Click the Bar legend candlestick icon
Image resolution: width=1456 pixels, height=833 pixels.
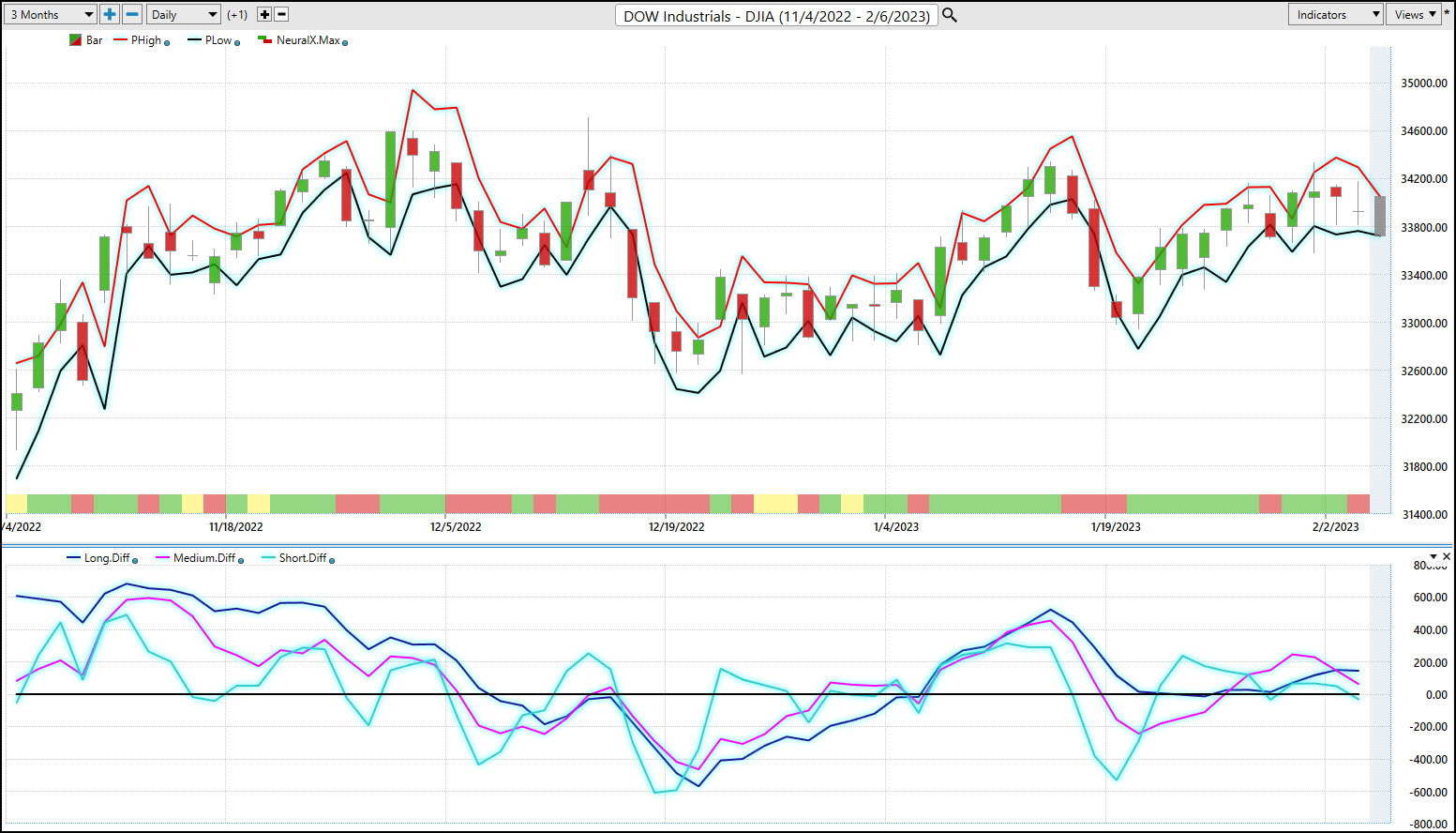click(x=75, y=40)
